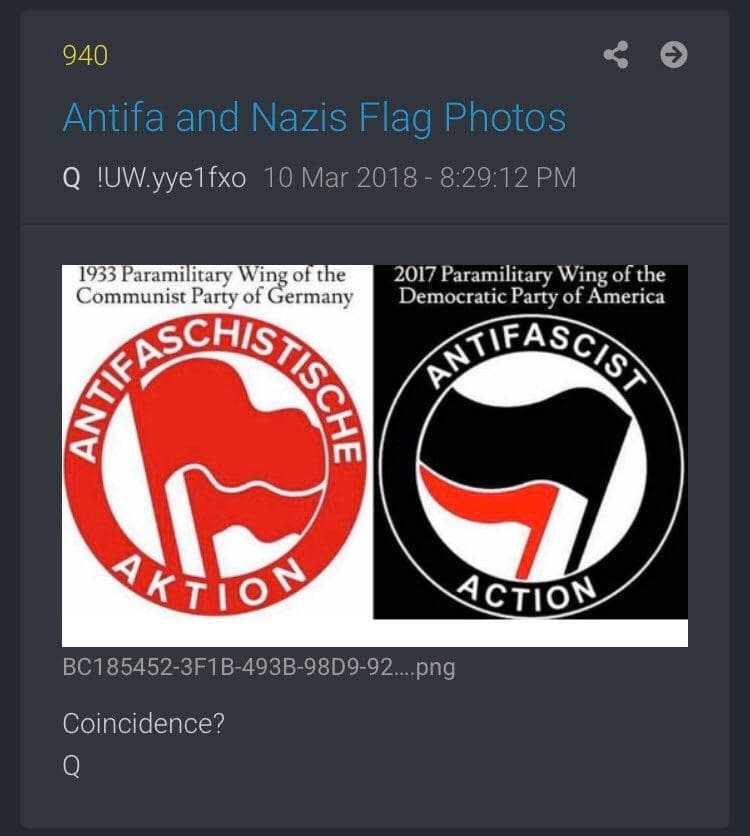This screenshot has height=836, width=750.
Task: Click the author name Q in the header
Action: tap(71, 178)
